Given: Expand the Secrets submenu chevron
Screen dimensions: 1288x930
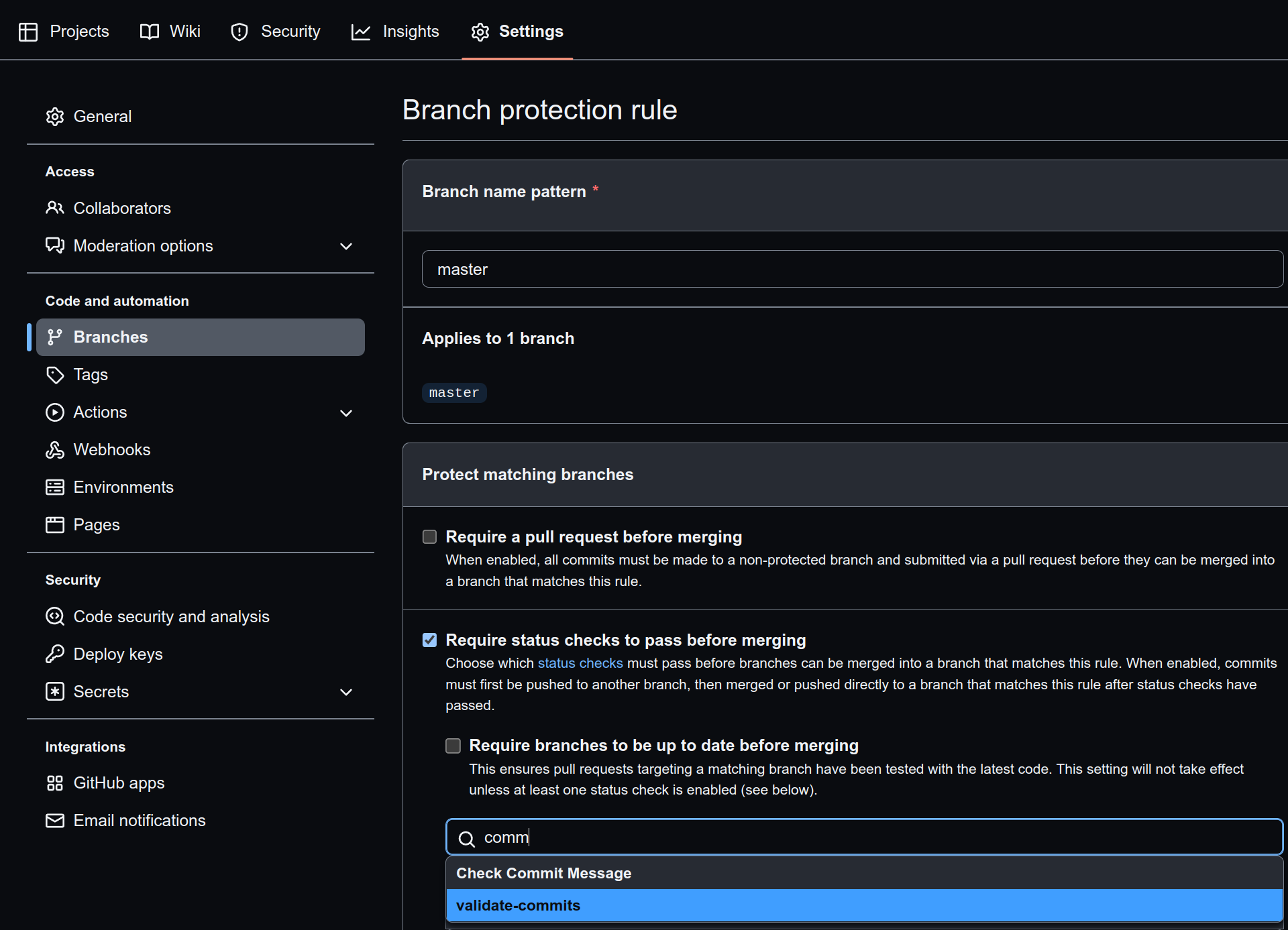Looking at the screenshot, I should (346, 692).
